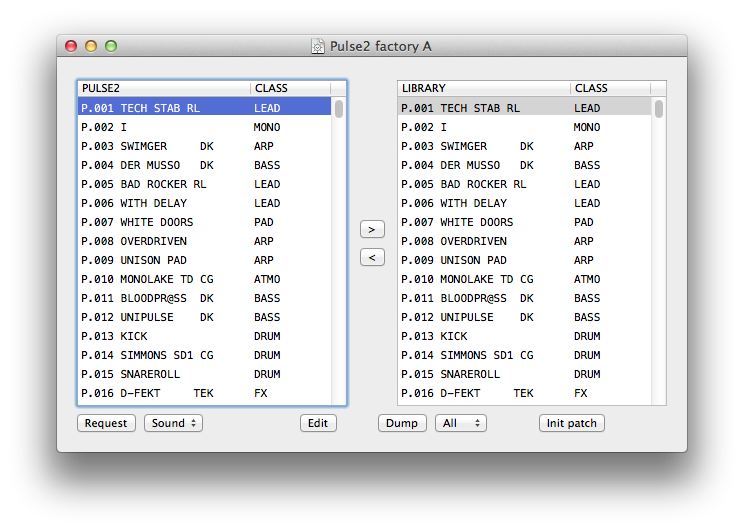Click the right arrow transfer button
This screenshot has height=531, width=744.
pyautogui.click(x=371, y=229)
